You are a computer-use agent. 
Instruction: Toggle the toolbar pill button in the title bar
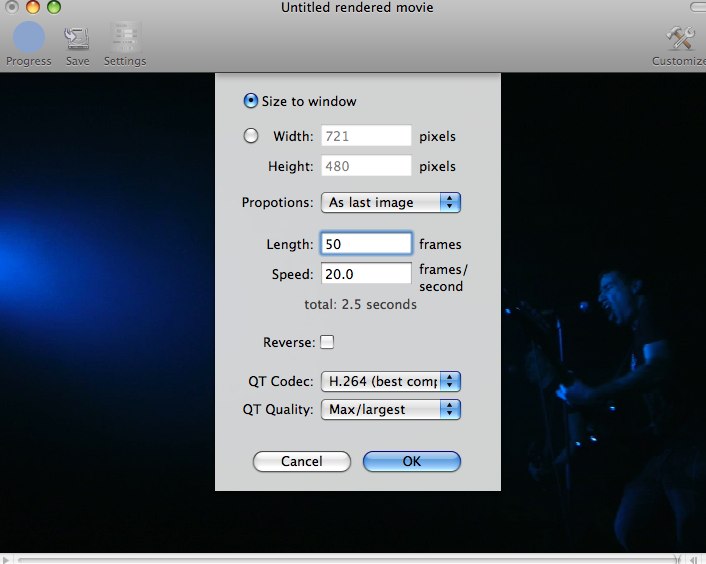pyautogui.click(x=697, y=7)
